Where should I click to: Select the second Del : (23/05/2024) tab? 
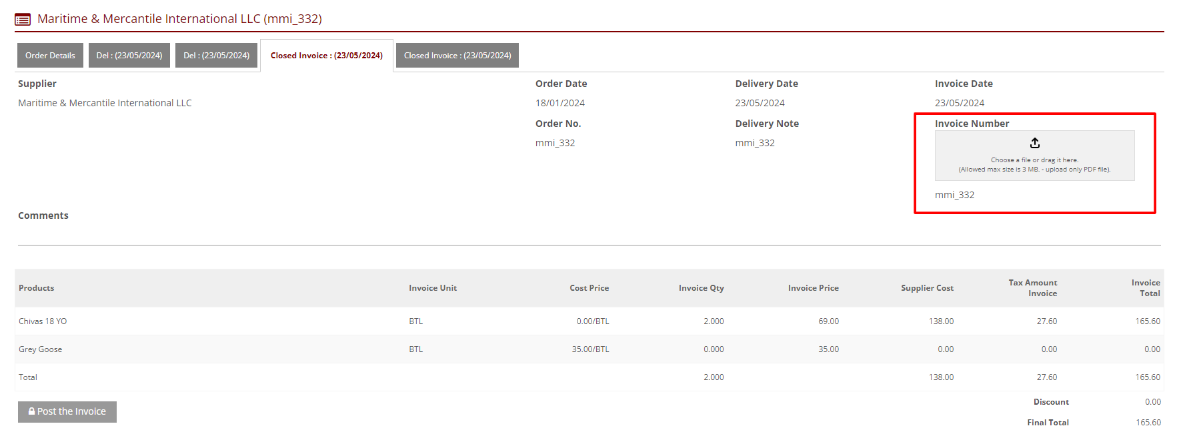pos(215,55)
